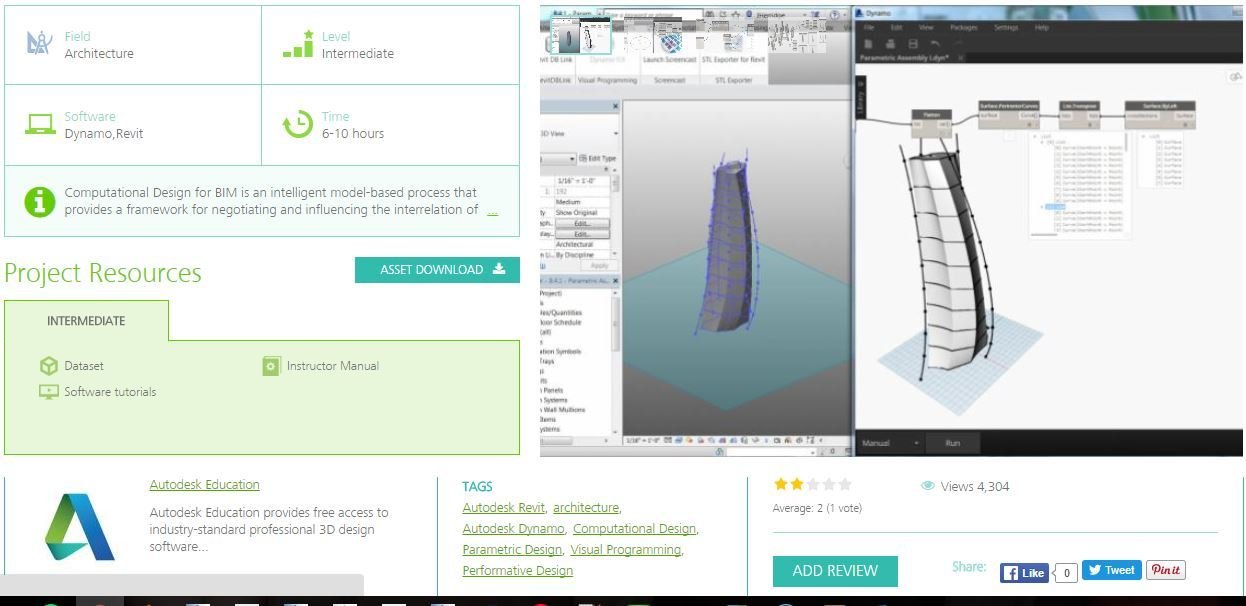This screenshot has height=606, width=1246.
Task: Rate with the first gold star
Action: click(781, 484)
